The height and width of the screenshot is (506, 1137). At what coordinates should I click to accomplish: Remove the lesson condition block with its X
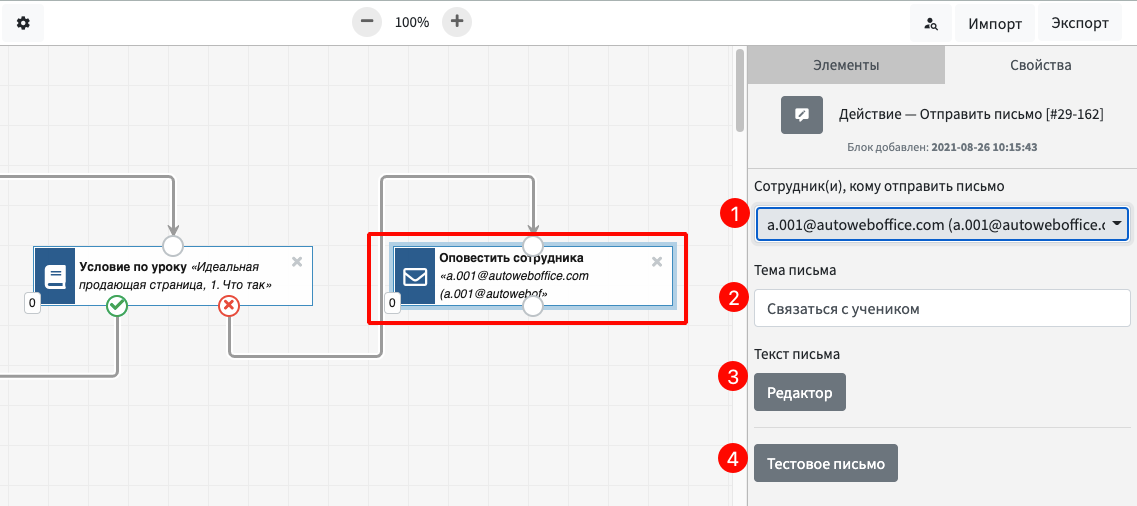pyautogui.click(x=297, y=262)
